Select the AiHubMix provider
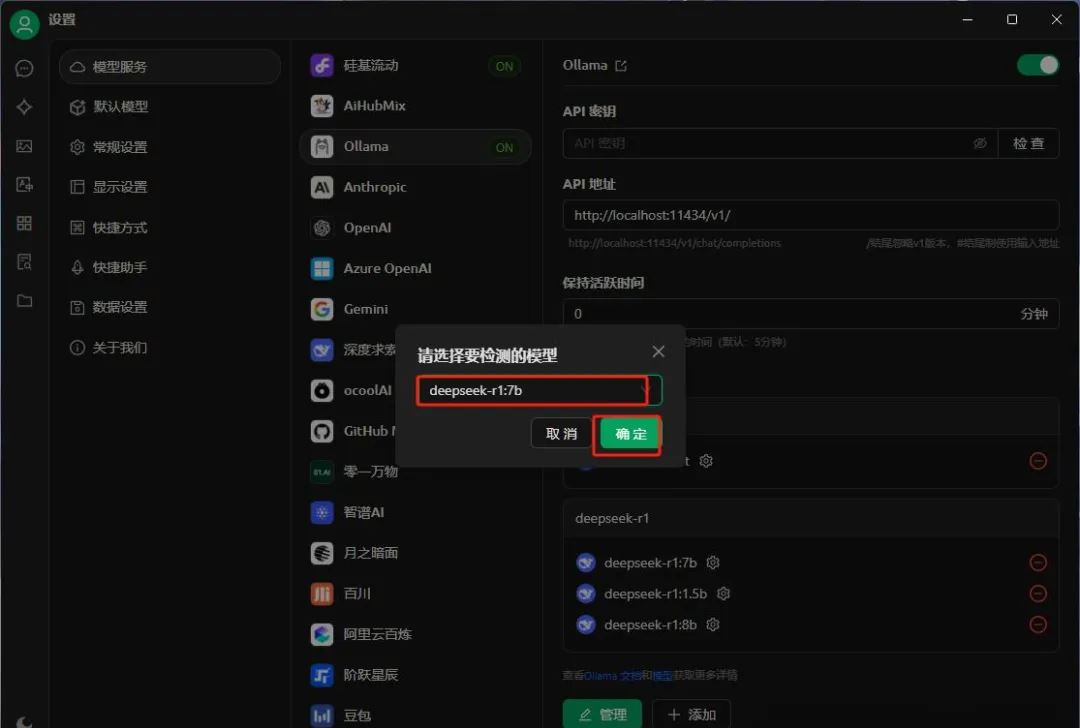Screen dimensions: 1080x728 pyautogui.click(x=415, y=106)
